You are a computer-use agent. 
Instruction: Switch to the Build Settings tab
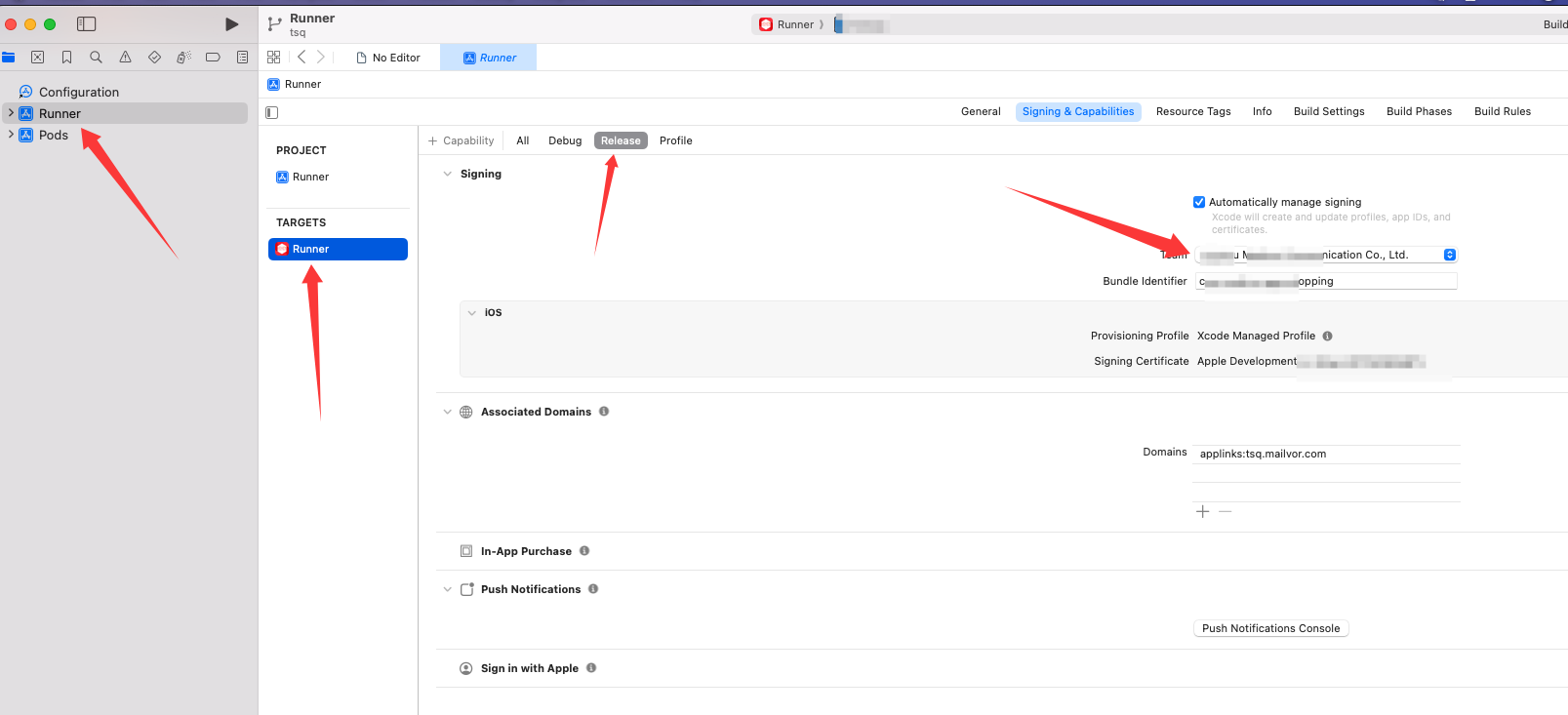click(1328, 111)
